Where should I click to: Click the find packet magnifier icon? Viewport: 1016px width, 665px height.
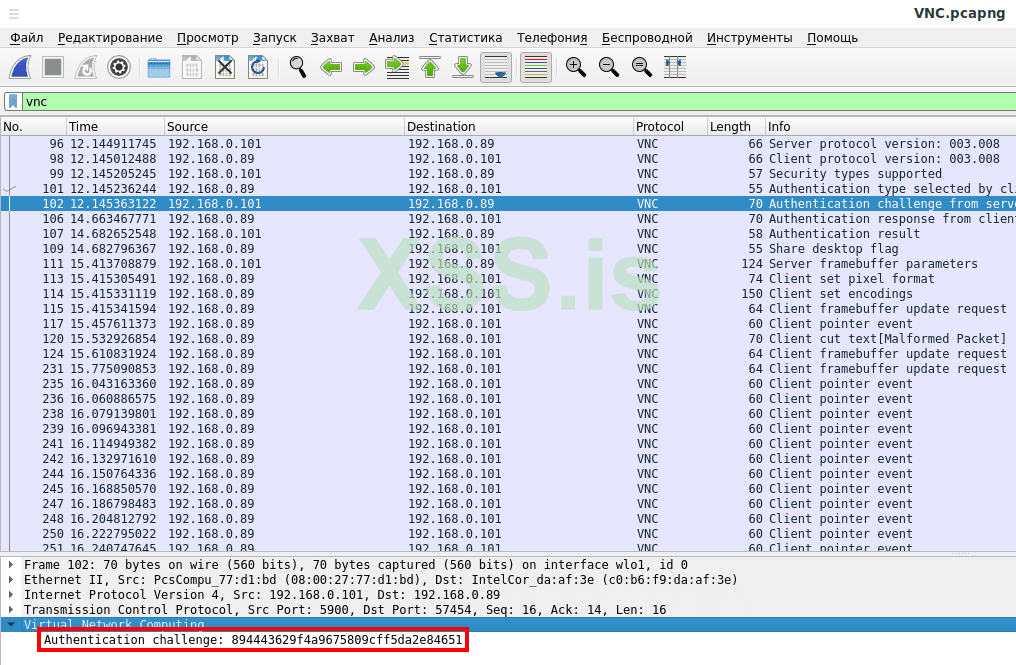click(x=298, y=68)
